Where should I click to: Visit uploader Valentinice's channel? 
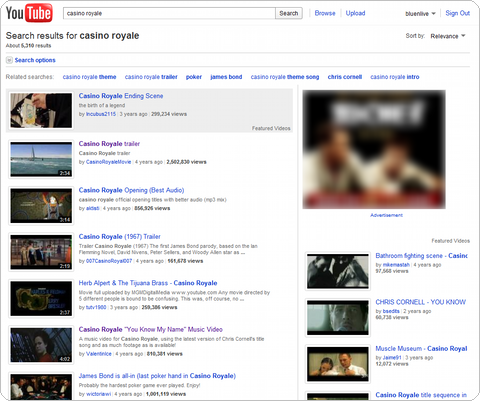pyautogui.click(x=99, y=354)
